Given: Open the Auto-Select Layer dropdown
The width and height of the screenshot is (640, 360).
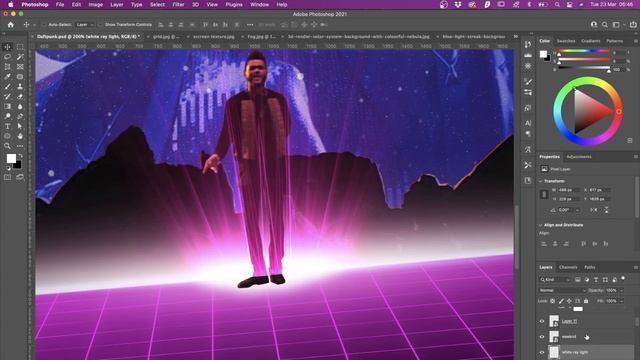Looking at the screenshot, I should point(84,25).
